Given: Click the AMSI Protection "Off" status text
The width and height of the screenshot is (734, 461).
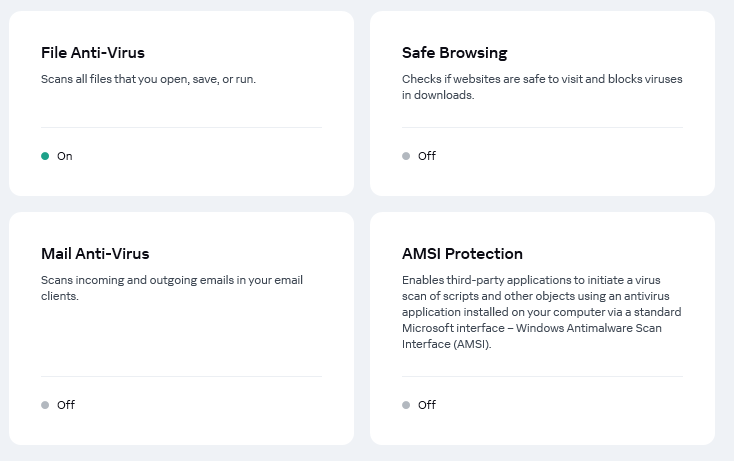Looking at the screenshot, I should tap(427, 405).
